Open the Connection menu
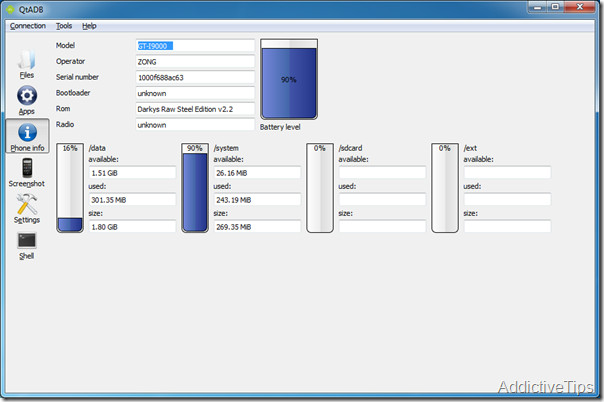 coord(28,26)
